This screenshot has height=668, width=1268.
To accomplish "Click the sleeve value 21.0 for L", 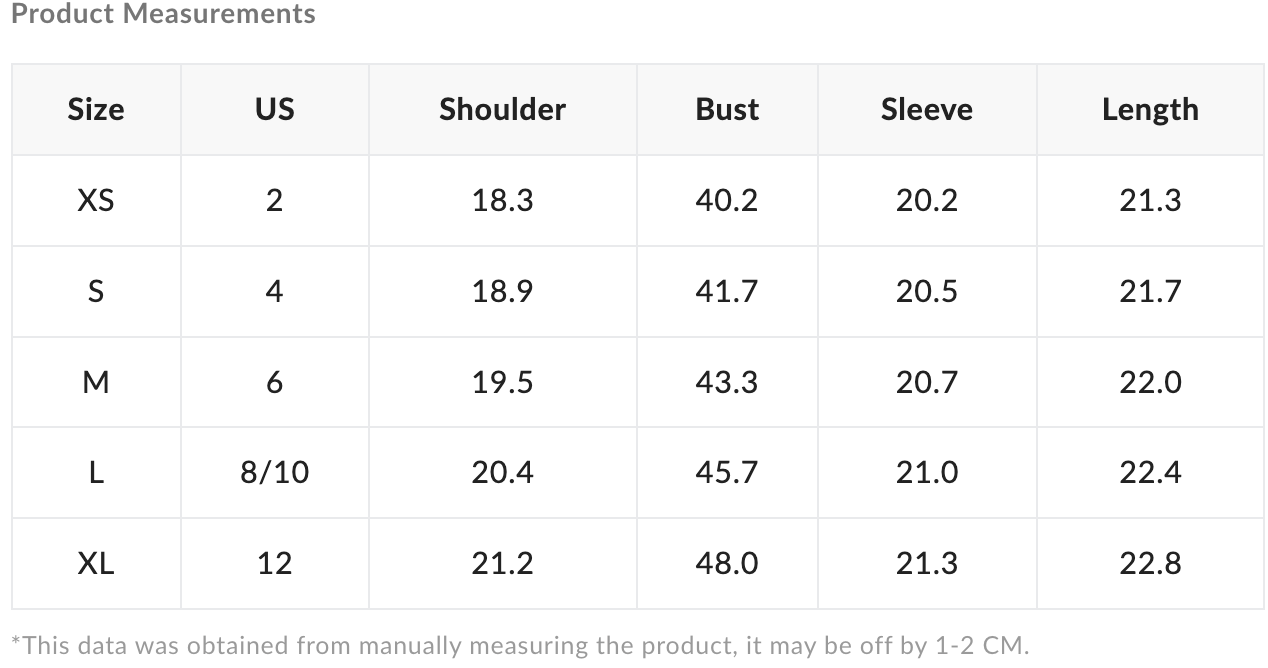I will point(926,472).
